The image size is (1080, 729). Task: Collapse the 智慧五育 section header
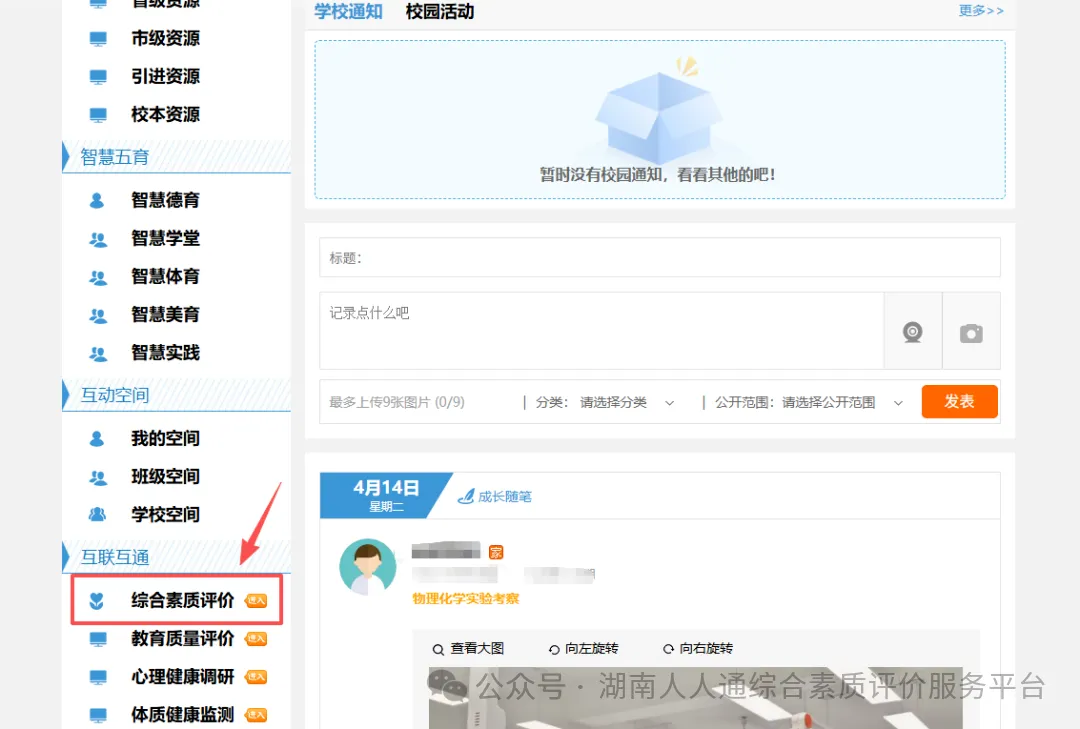[111, 156]
